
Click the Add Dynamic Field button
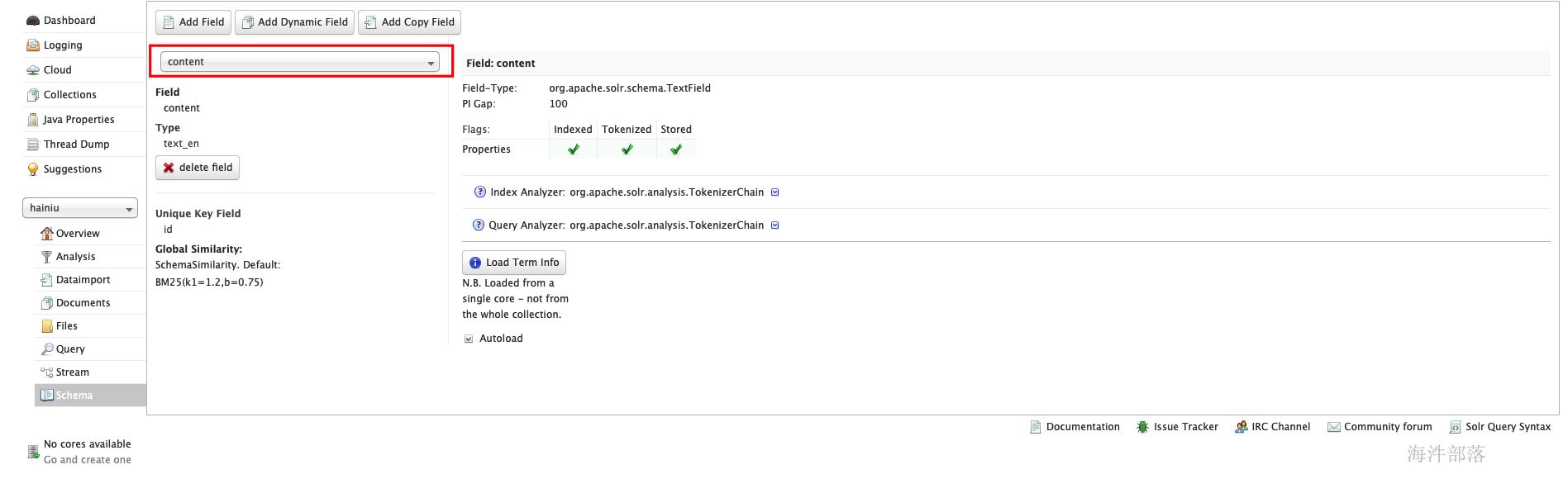tap(294, 22)
